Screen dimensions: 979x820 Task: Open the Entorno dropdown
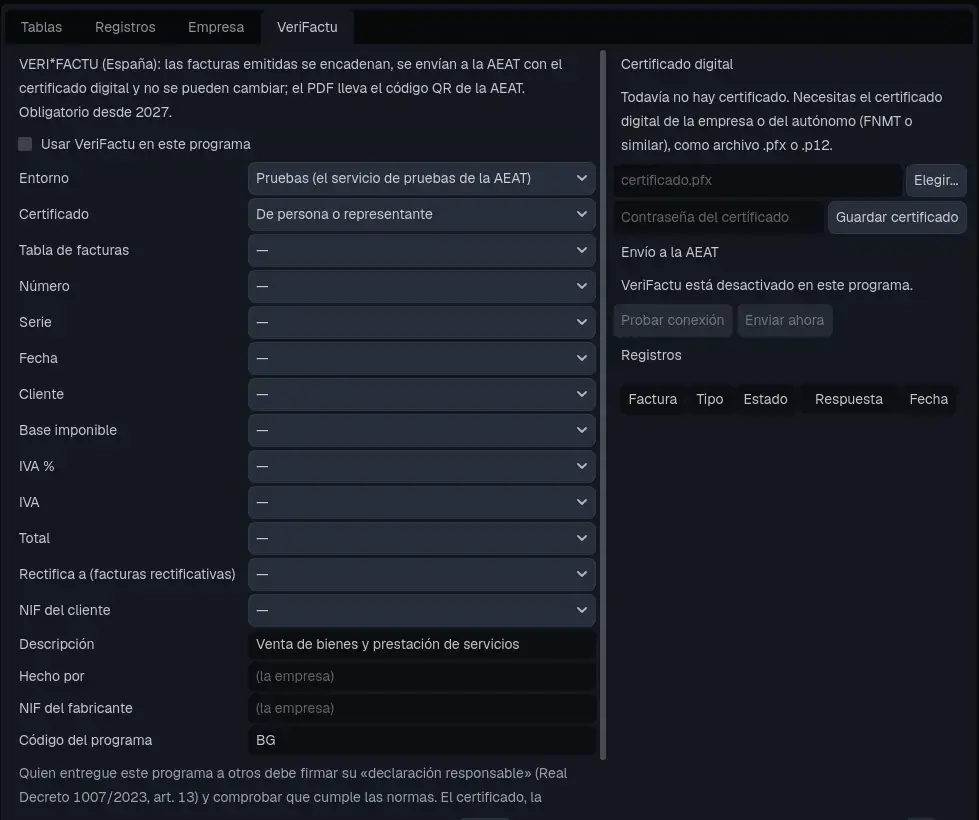(x=421, y=179)
